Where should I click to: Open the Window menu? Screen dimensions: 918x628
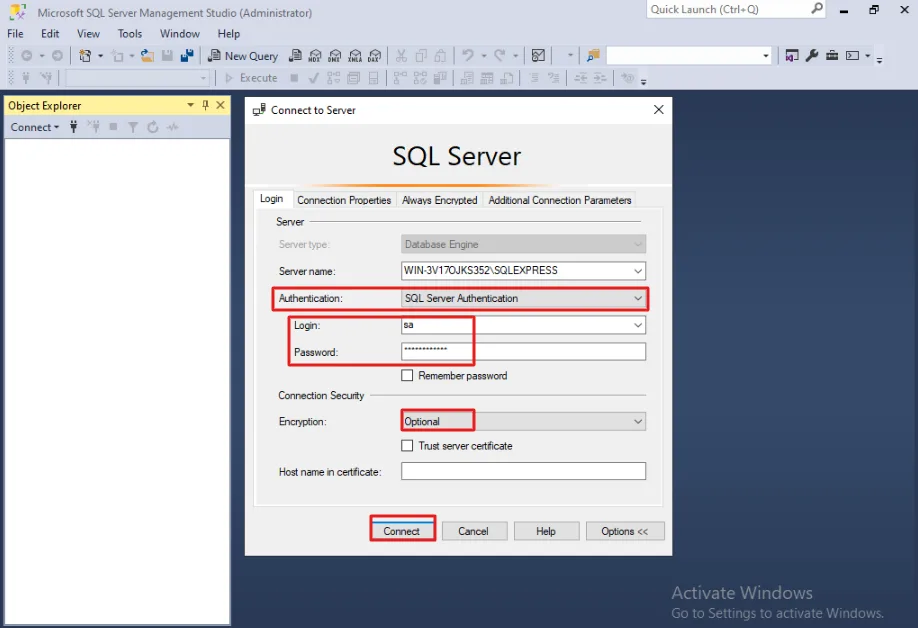pyautogui.click(x=180, y=33)
